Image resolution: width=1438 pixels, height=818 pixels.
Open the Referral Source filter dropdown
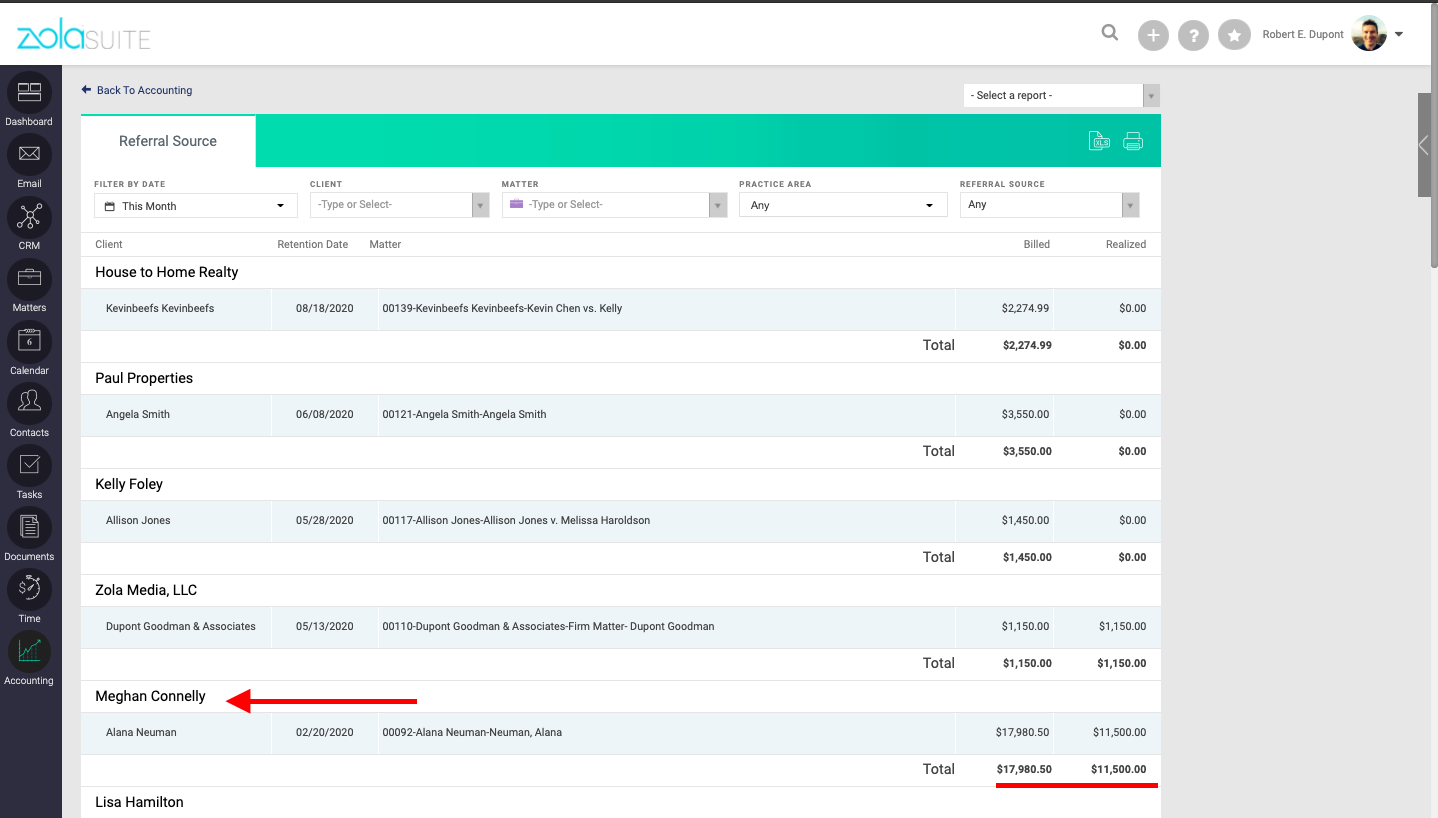point(1049,205)
